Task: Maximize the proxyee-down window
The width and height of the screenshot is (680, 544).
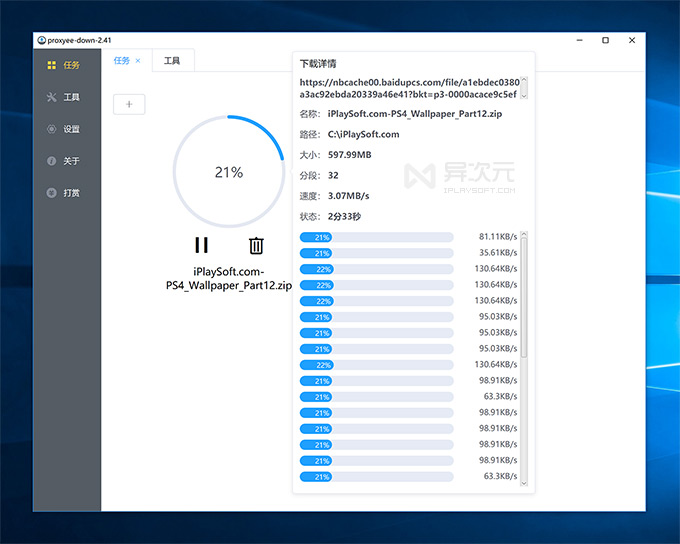Action: [605, 40]
